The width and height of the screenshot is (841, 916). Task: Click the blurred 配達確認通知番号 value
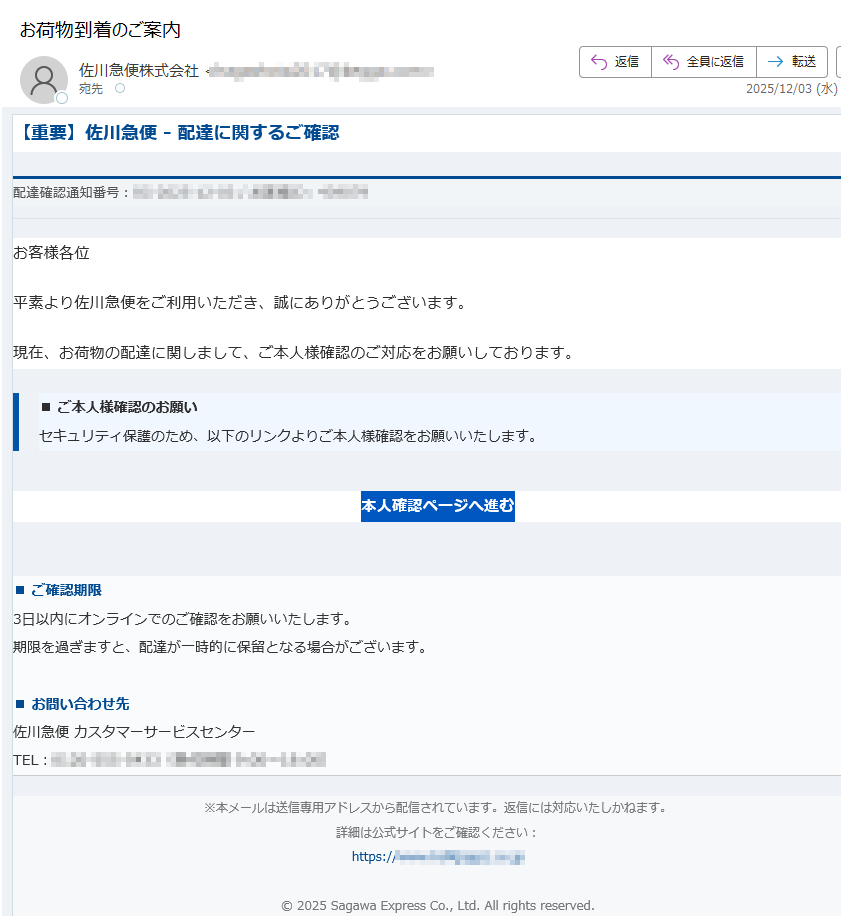(250, 192)
